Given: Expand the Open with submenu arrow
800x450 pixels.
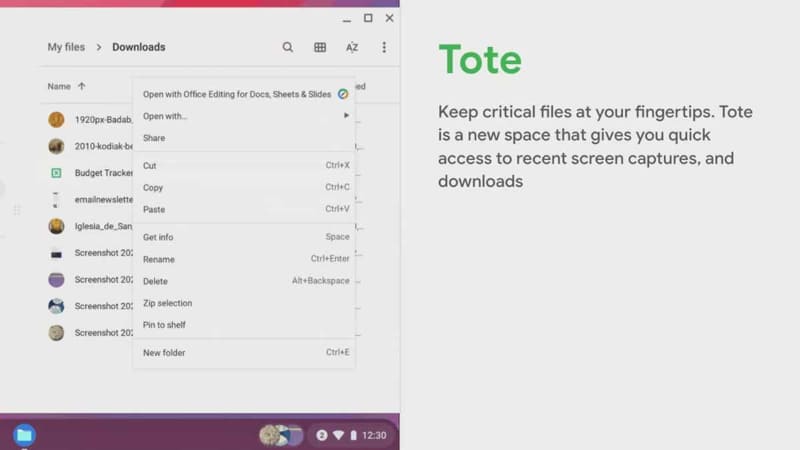Looking at the screenshot, I should pyautogui.click(x=346, y=116).
